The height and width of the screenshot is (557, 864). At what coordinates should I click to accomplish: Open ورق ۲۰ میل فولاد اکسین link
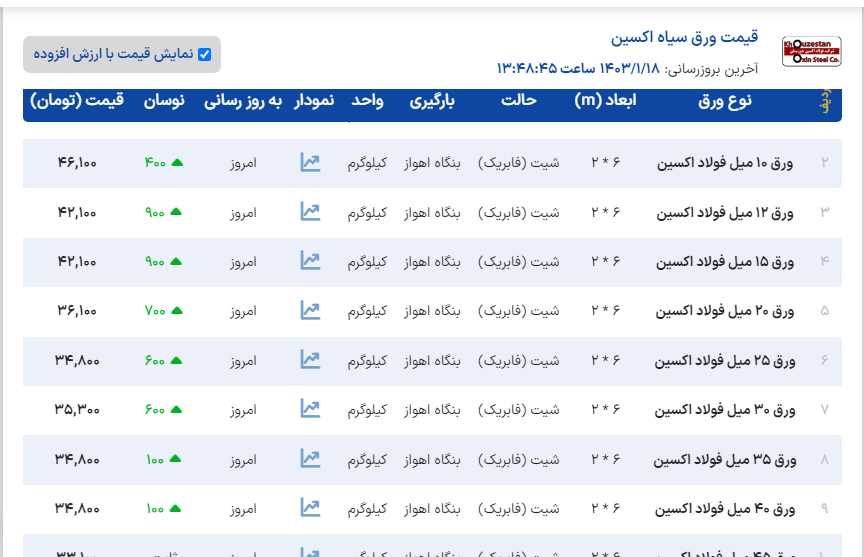(725, 311)
